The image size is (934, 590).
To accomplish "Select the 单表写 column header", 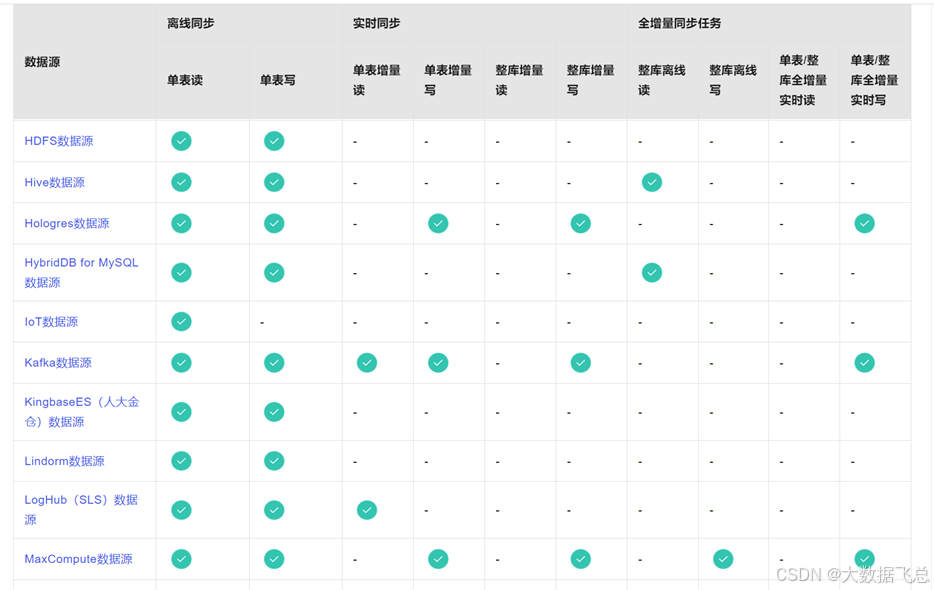I will coord(278,80).
